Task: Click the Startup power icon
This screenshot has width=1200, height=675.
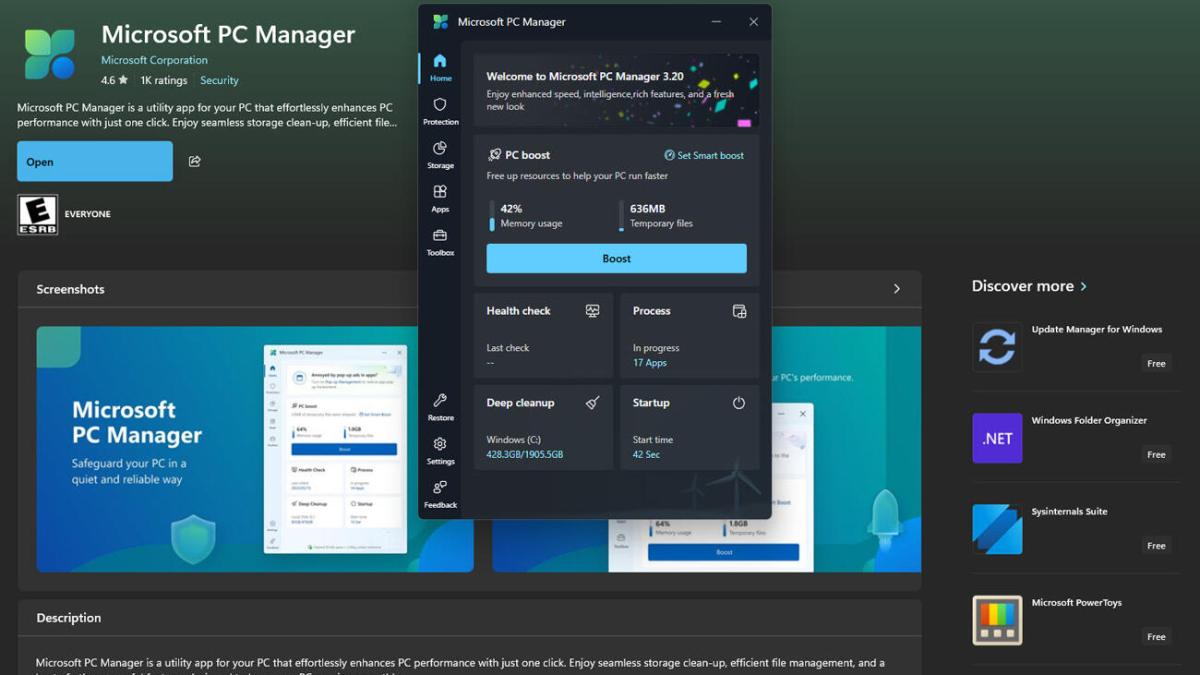Action: [x=739, y=403]
